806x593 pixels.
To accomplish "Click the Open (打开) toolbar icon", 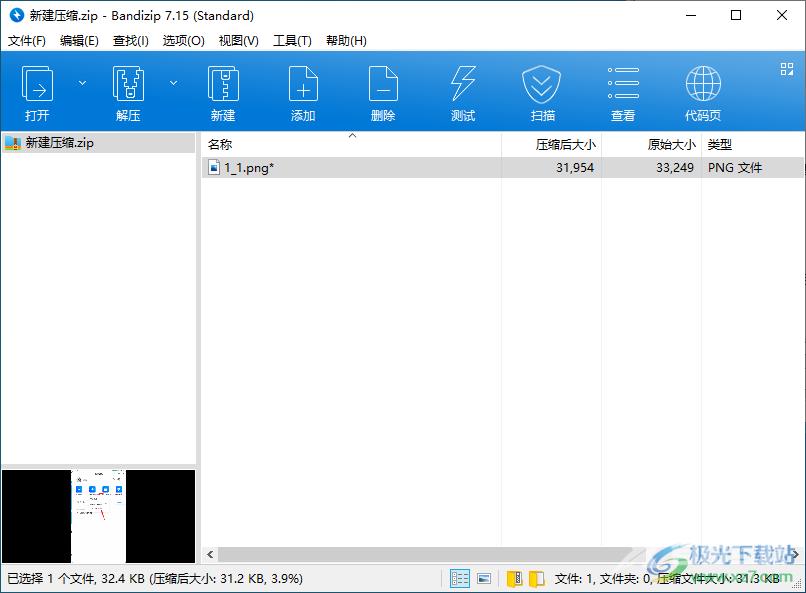I will (37, 84).
